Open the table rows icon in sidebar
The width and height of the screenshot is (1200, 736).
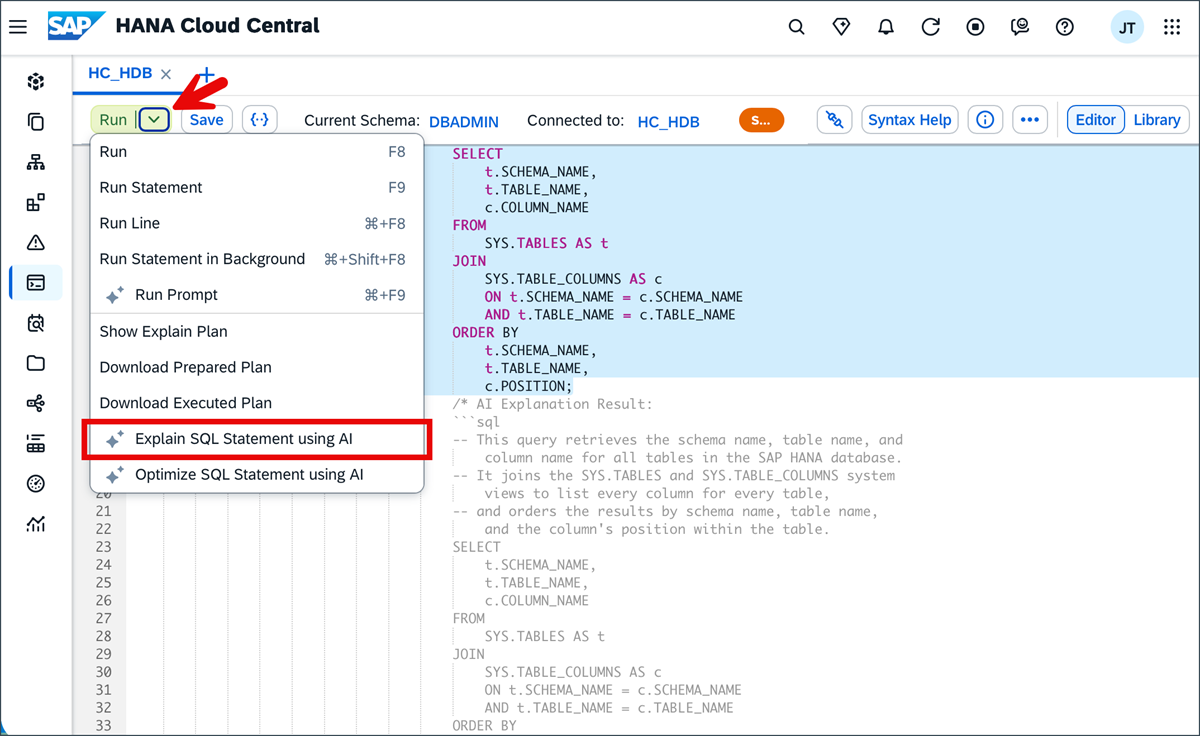36,444
